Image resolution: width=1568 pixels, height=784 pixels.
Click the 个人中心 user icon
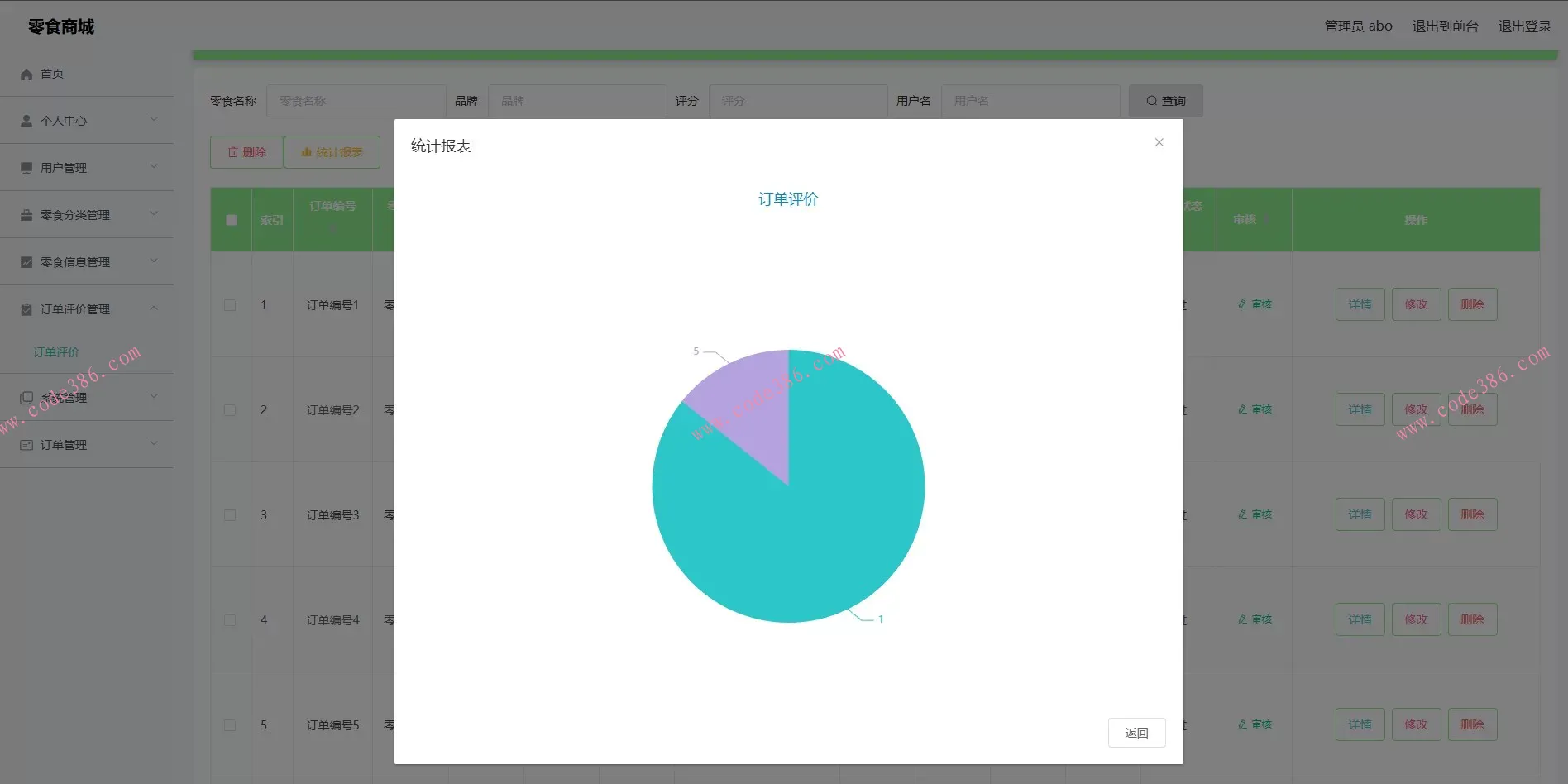(x=26, y=121)
